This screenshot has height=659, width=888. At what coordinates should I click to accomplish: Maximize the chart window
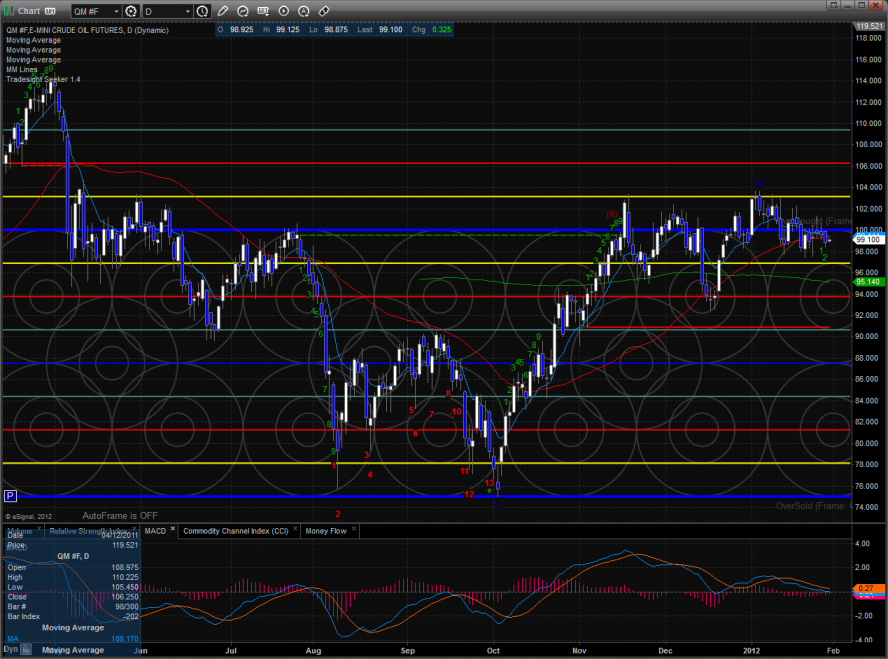[861, 5]
